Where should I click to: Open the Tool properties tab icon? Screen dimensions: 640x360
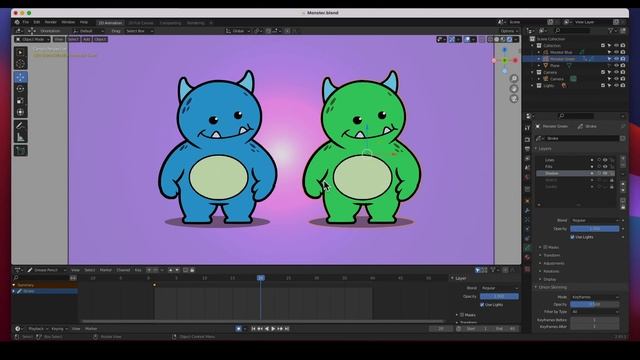(527, 128)
